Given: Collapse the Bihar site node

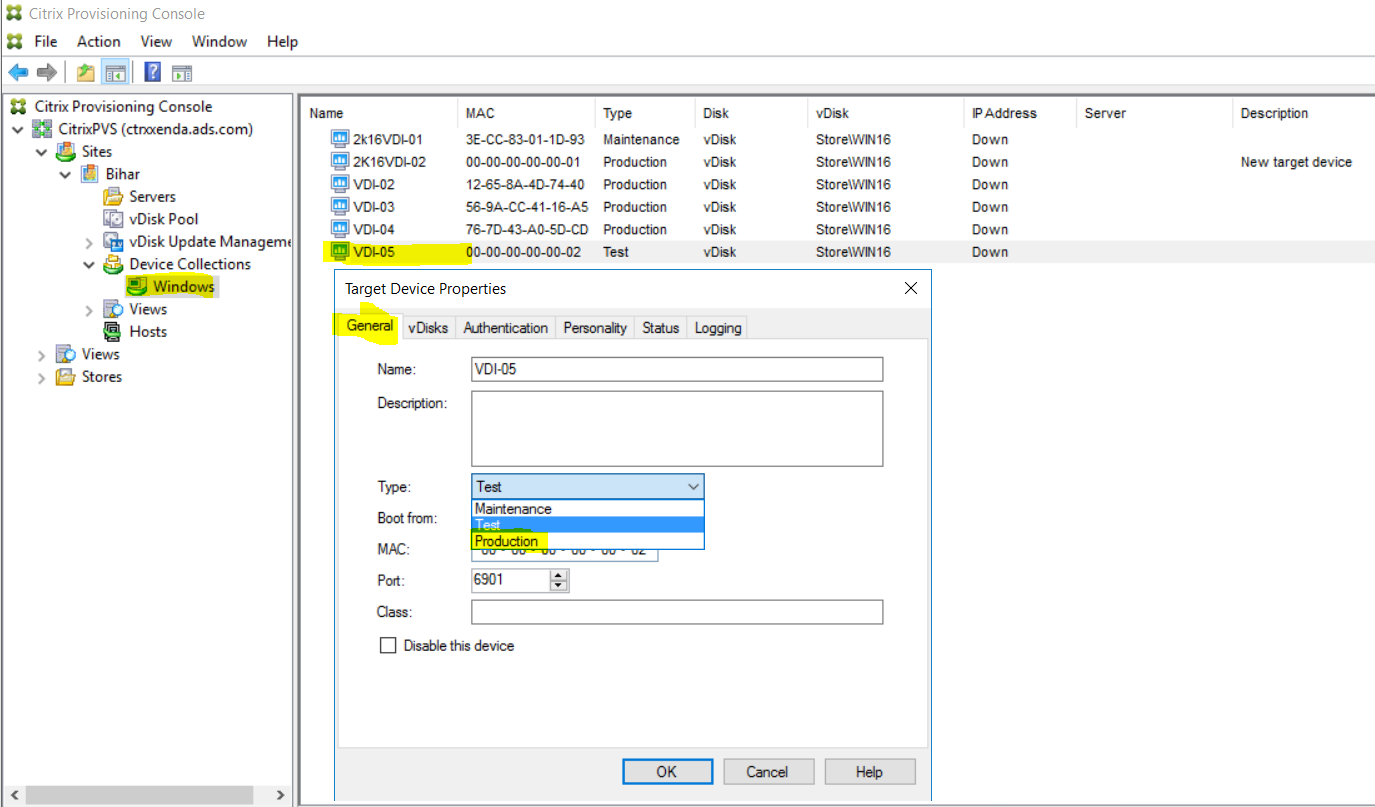Looking at the screenshot, I should [65, 175].
